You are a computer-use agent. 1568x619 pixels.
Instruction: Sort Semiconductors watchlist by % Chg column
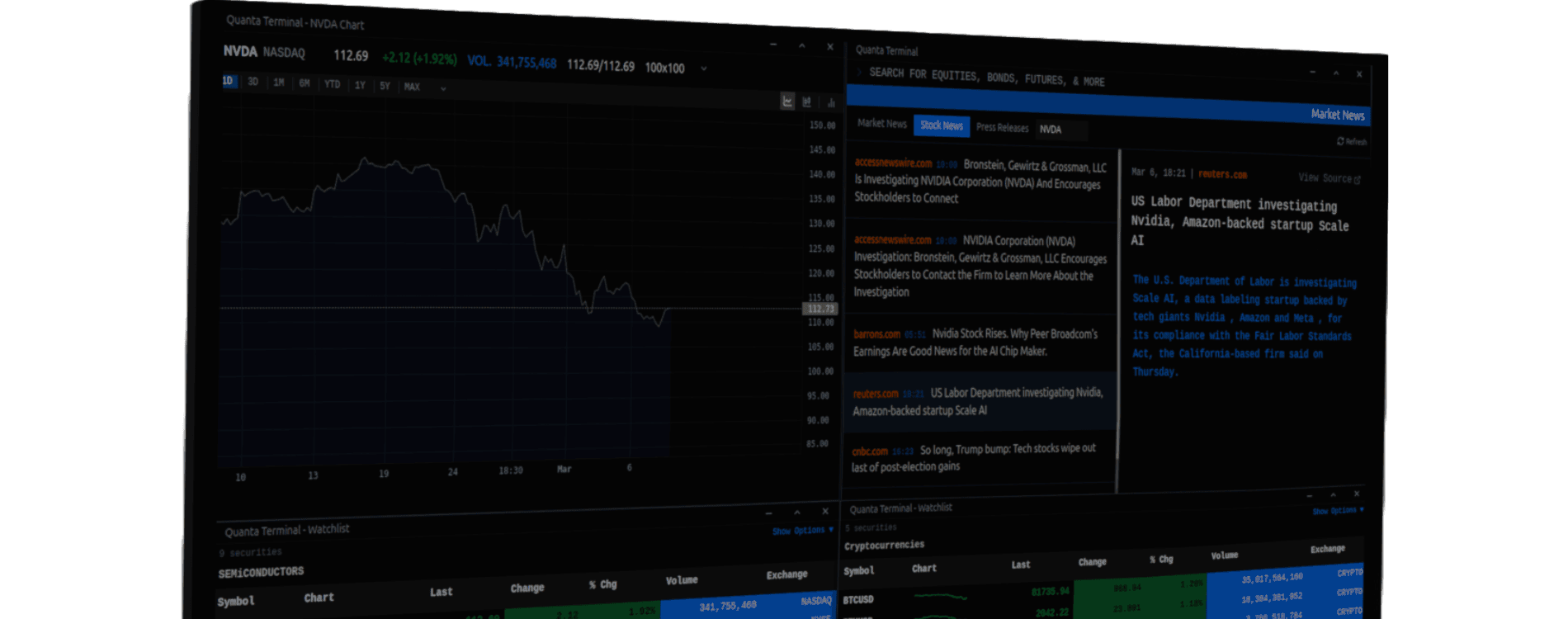tap(602, 584)
